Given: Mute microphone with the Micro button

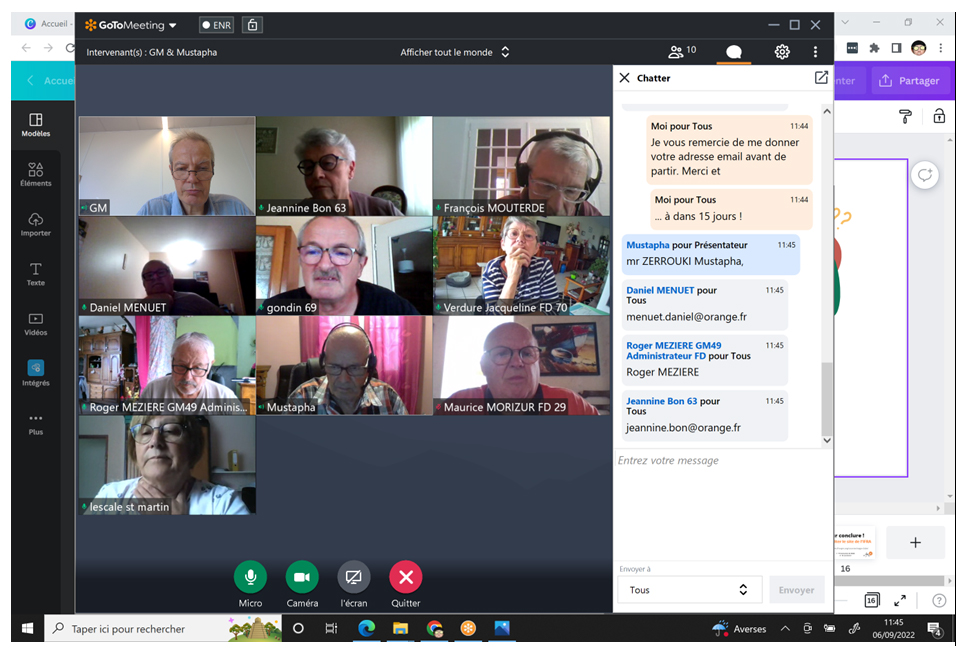Looking at the screenshot, I should pos(250,577).
